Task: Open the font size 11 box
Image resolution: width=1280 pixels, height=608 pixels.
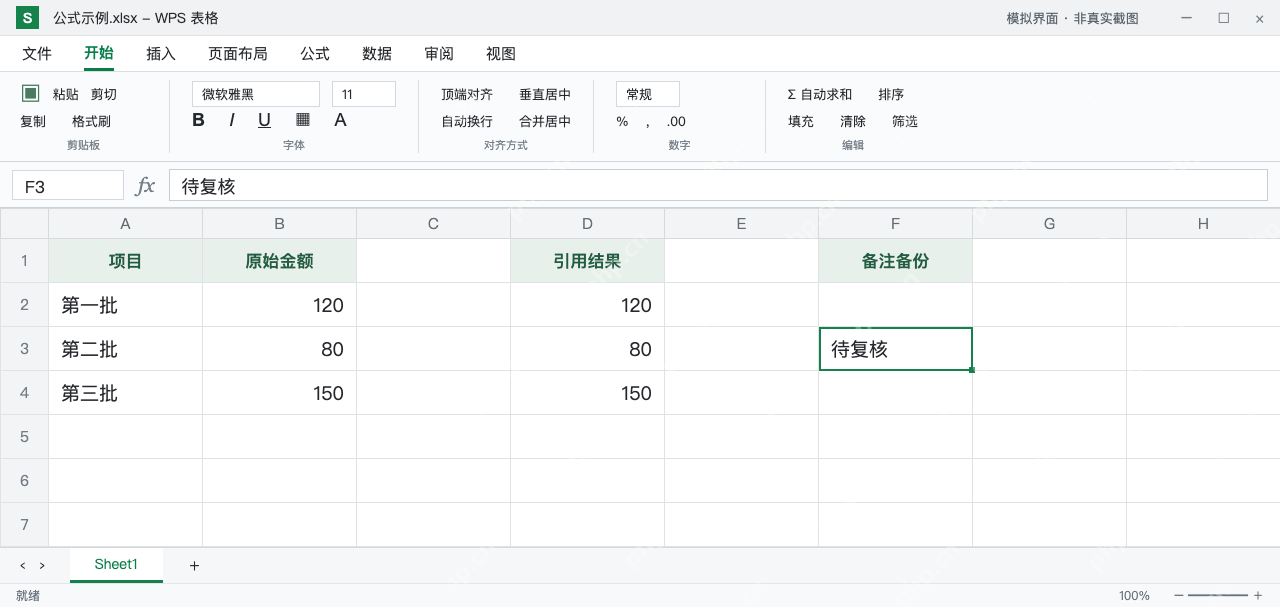Action: [x=364, y=94]
